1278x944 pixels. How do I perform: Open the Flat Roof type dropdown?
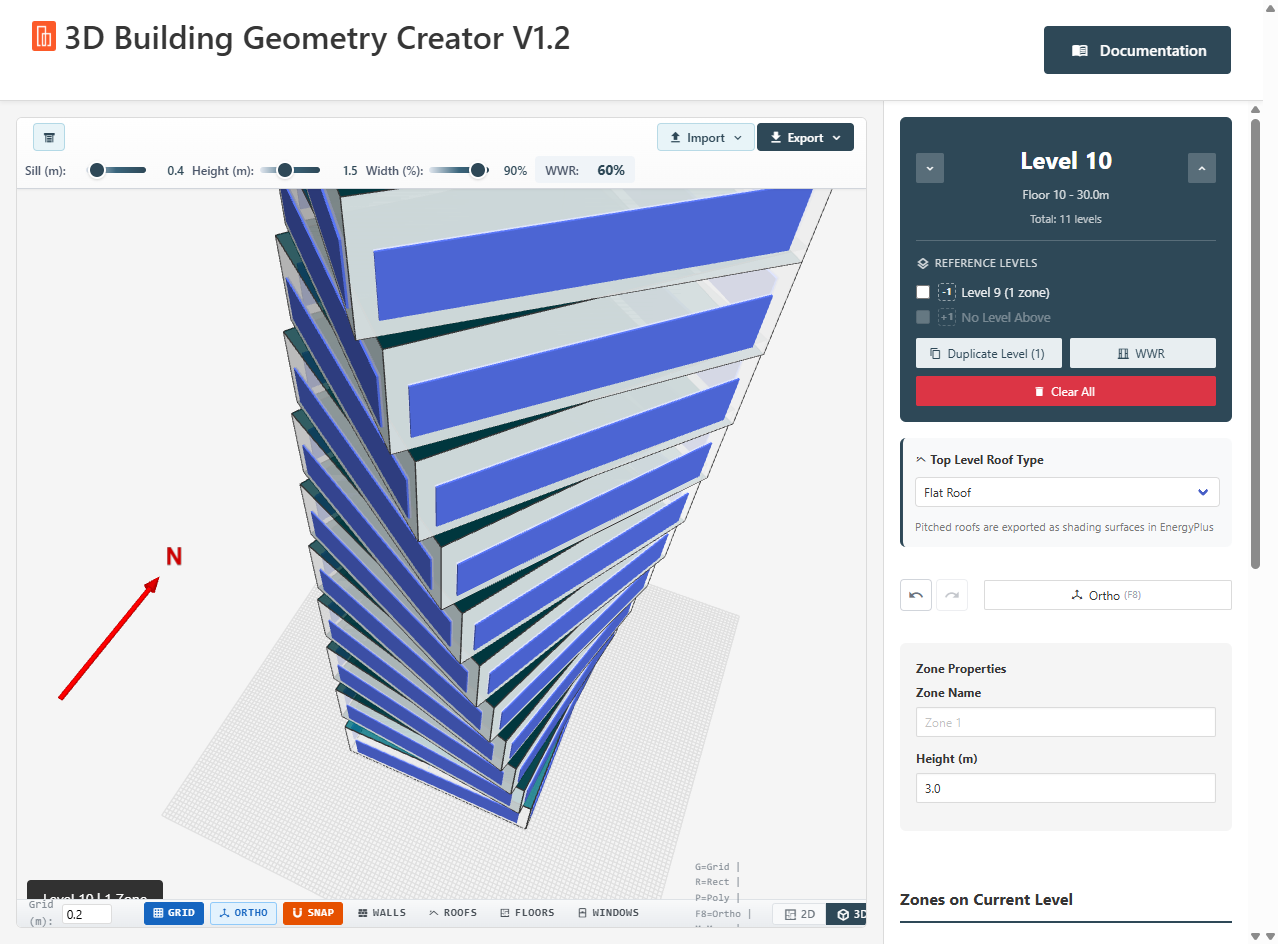click(x=1066, y=493)
